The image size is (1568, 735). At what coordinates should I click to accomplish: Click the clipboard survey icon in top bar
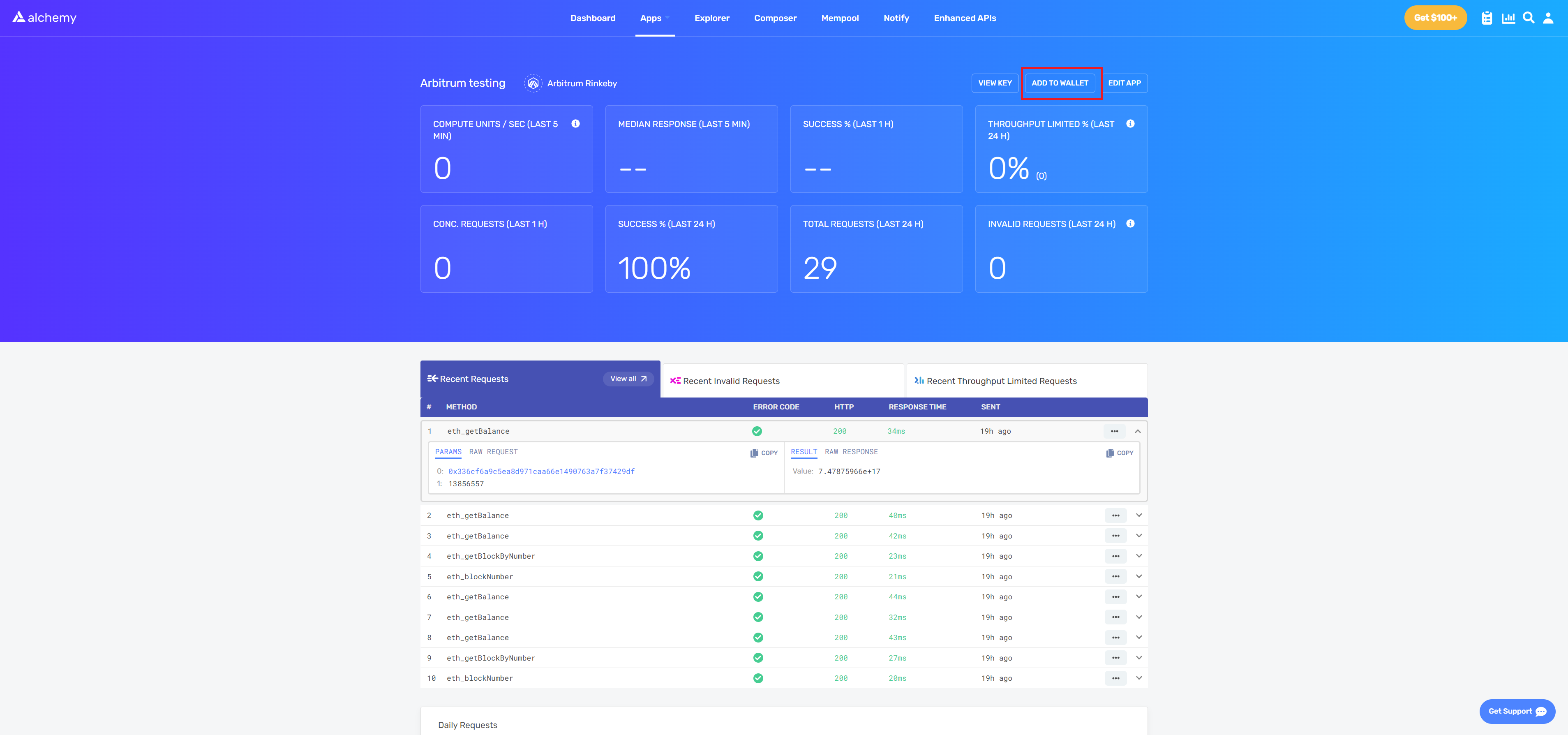[1487, 18]
